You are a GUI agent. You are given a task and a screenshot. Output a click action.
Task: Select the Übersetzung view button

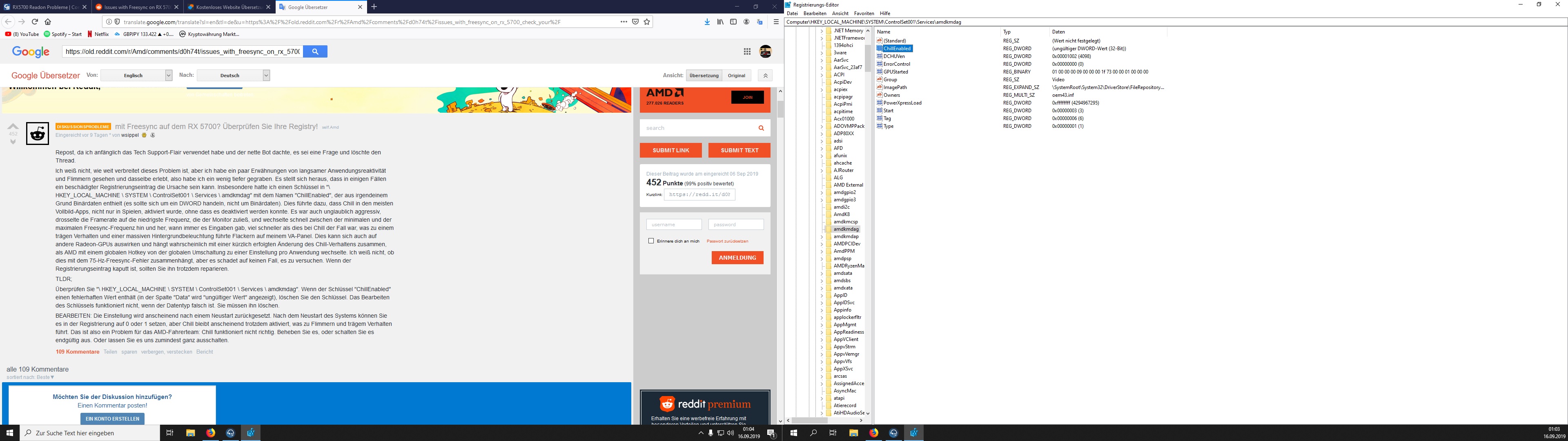pyautogui.click(x=704, y=76)
